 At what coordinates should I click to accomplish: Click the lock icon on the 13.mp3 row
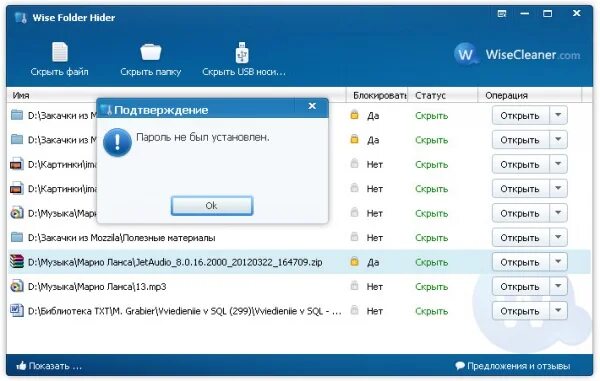coord(354,286)
